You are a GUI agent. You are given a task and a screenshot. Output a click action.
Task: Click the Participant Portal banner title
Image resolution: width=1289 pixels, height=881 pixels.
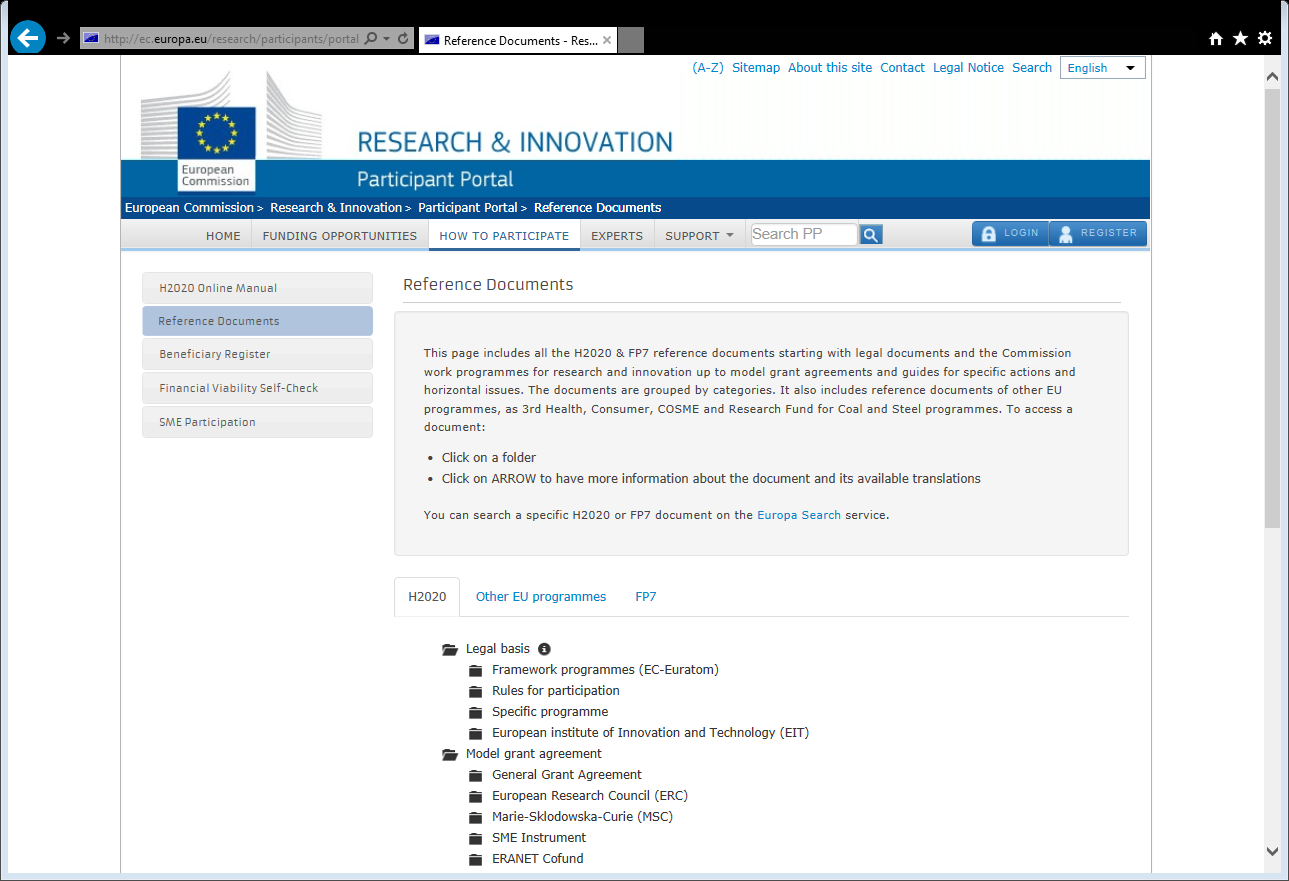[x=435, y=180]
